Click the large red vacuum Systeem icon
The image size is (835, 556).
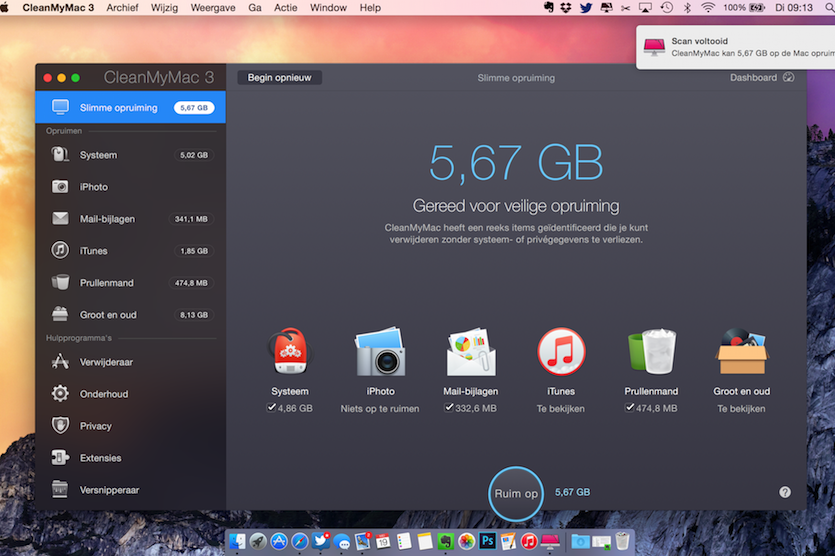click(290, 351)
